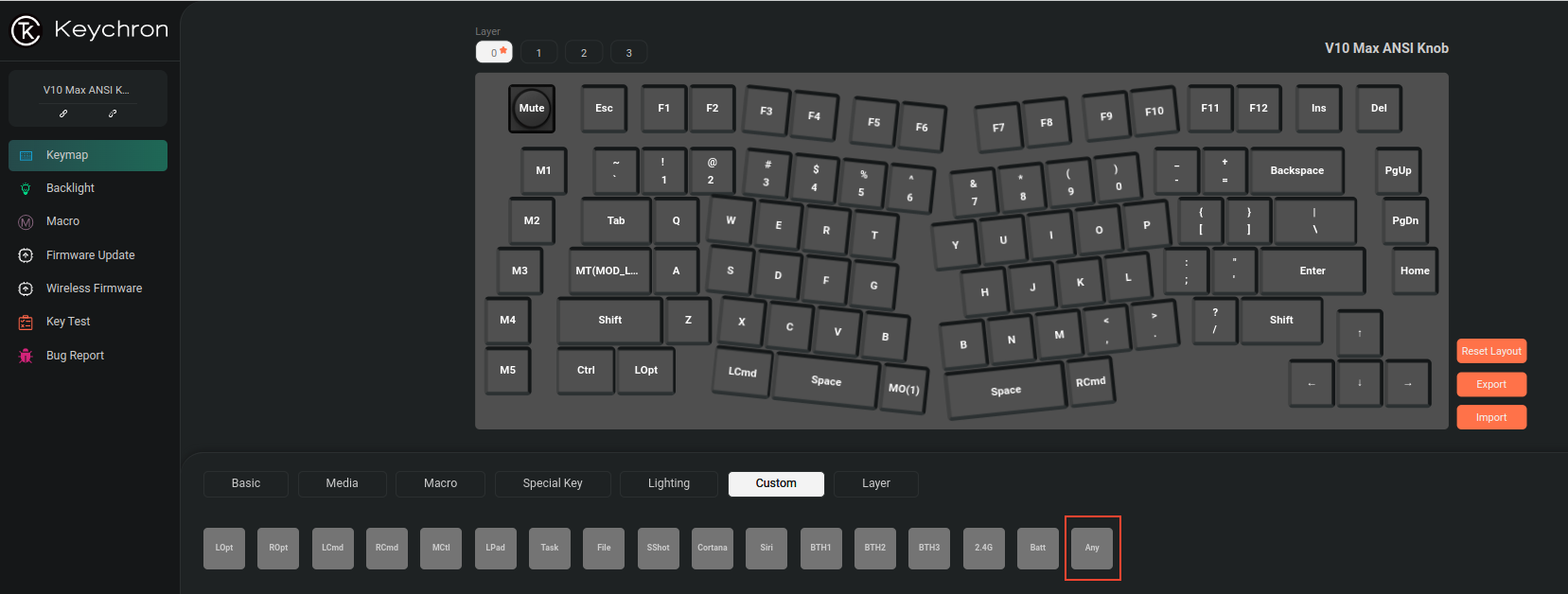Open the Key Test page
1568x594 pixels.
pyautogui.click(x=88, y=322)
